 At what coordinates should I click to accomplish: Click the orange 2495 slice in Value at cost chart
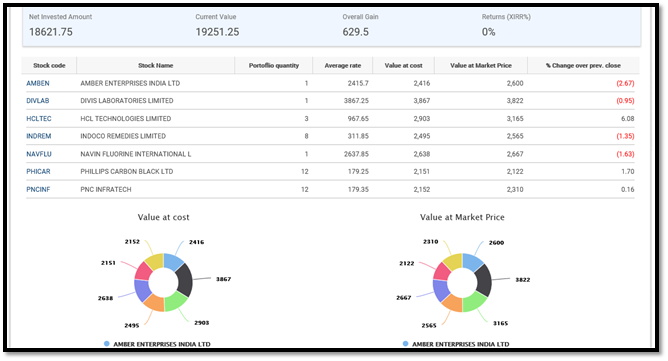pyautogui.click(x=154, y=302)
